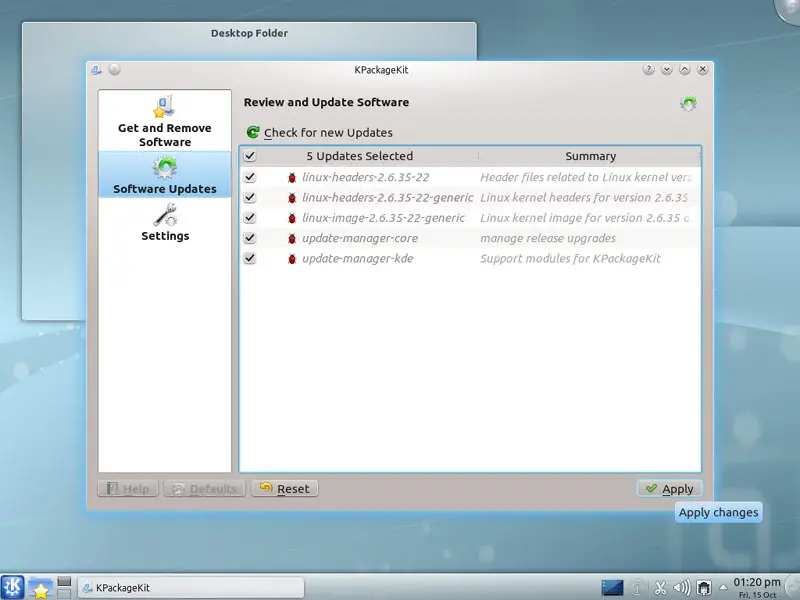The width and height of the screenshot is (800, 600).
Task: Click the Reset button
Action: (x=285, y=489)
